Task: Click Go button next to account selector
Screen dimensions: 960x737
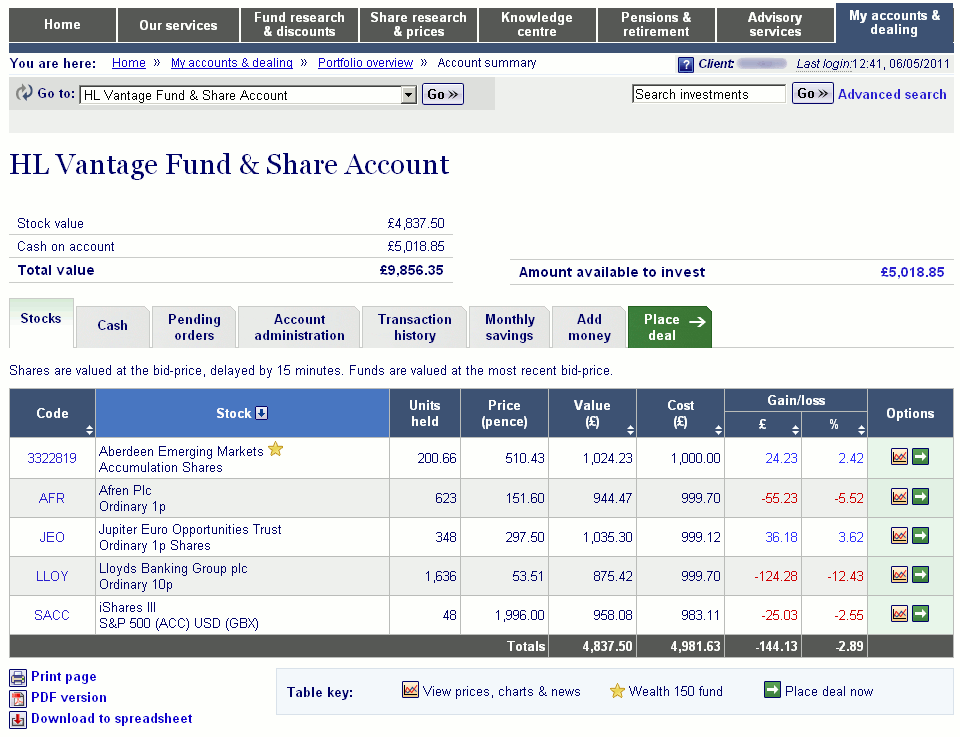Action: pos(443,94)
